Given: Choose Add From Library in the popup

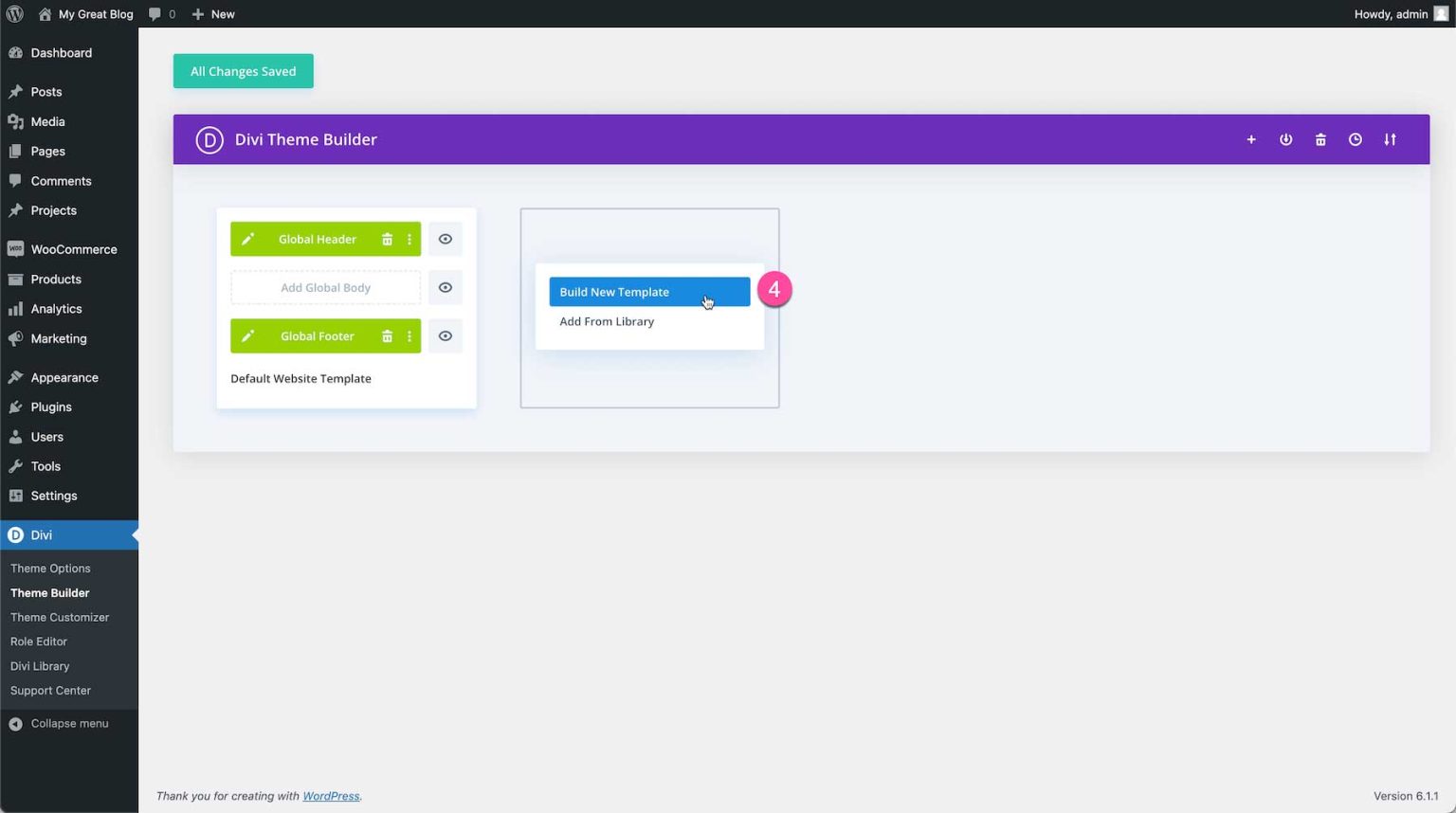Looking at the screenshot, I should pyautogui.click(x=606, y=321).
